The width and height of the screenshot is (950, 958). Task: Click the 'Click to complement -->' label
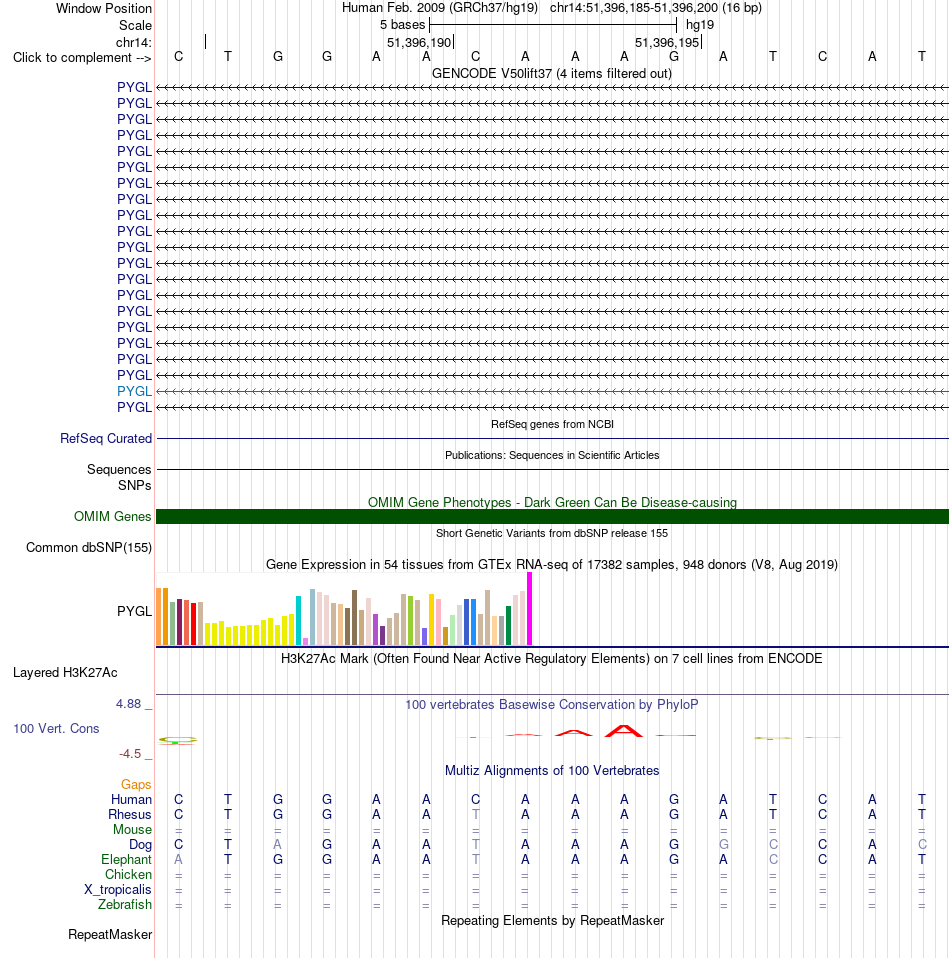pyautogui.click(x=82, y=57)
